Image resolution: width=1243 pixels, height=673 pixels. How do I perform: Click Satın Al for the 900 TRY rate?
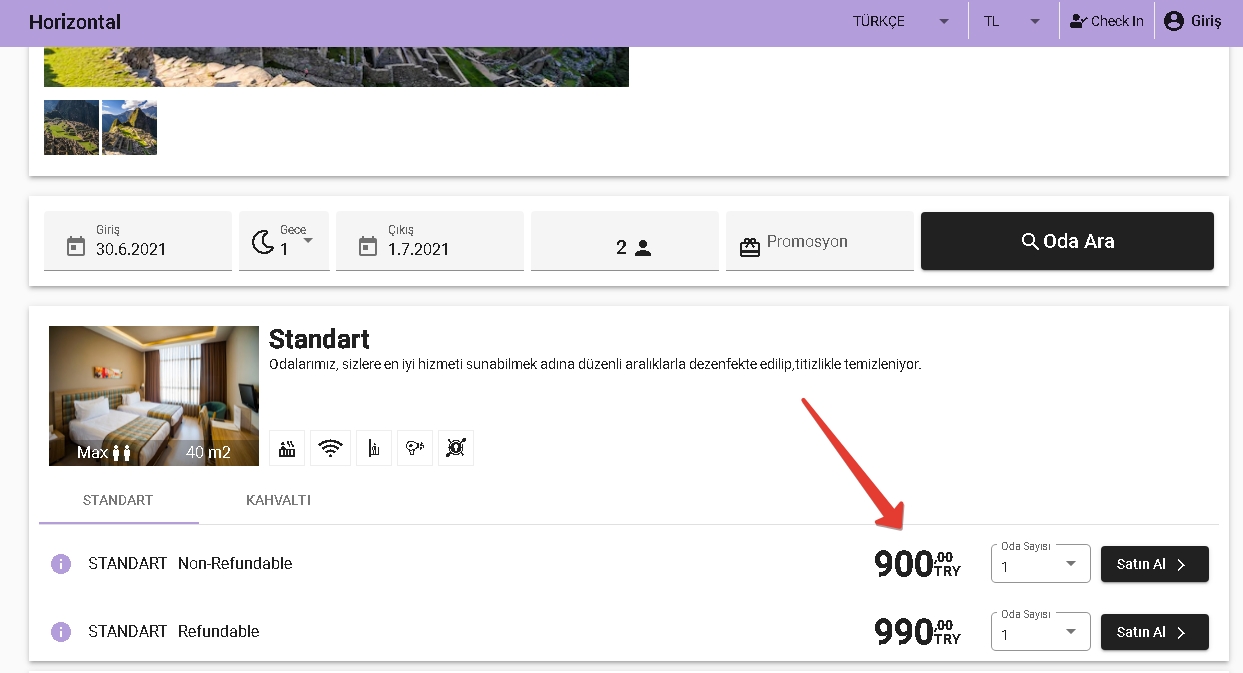pos(1154,564)
